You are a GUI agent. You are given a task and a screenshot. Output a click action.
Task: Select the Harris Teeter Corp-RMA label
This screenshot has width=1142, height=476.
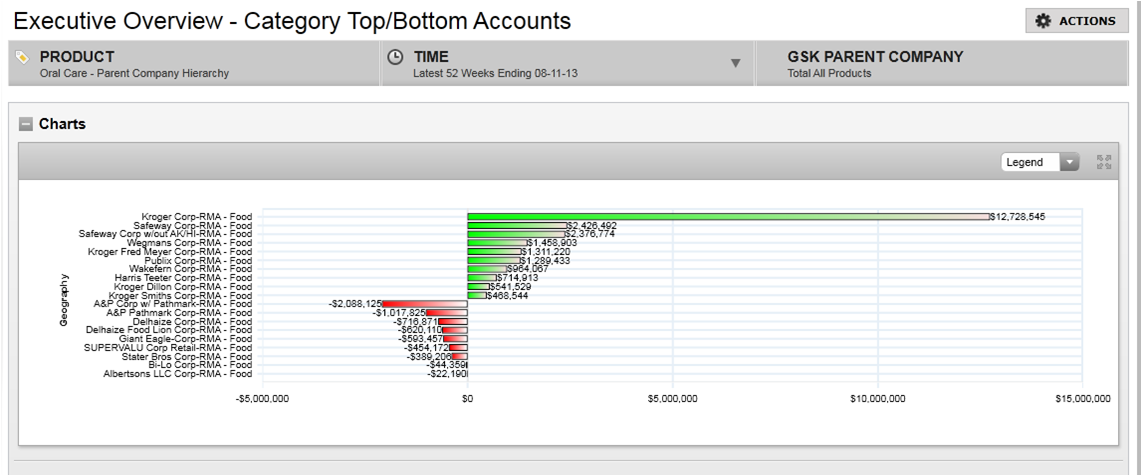click(x=183, y=278)
